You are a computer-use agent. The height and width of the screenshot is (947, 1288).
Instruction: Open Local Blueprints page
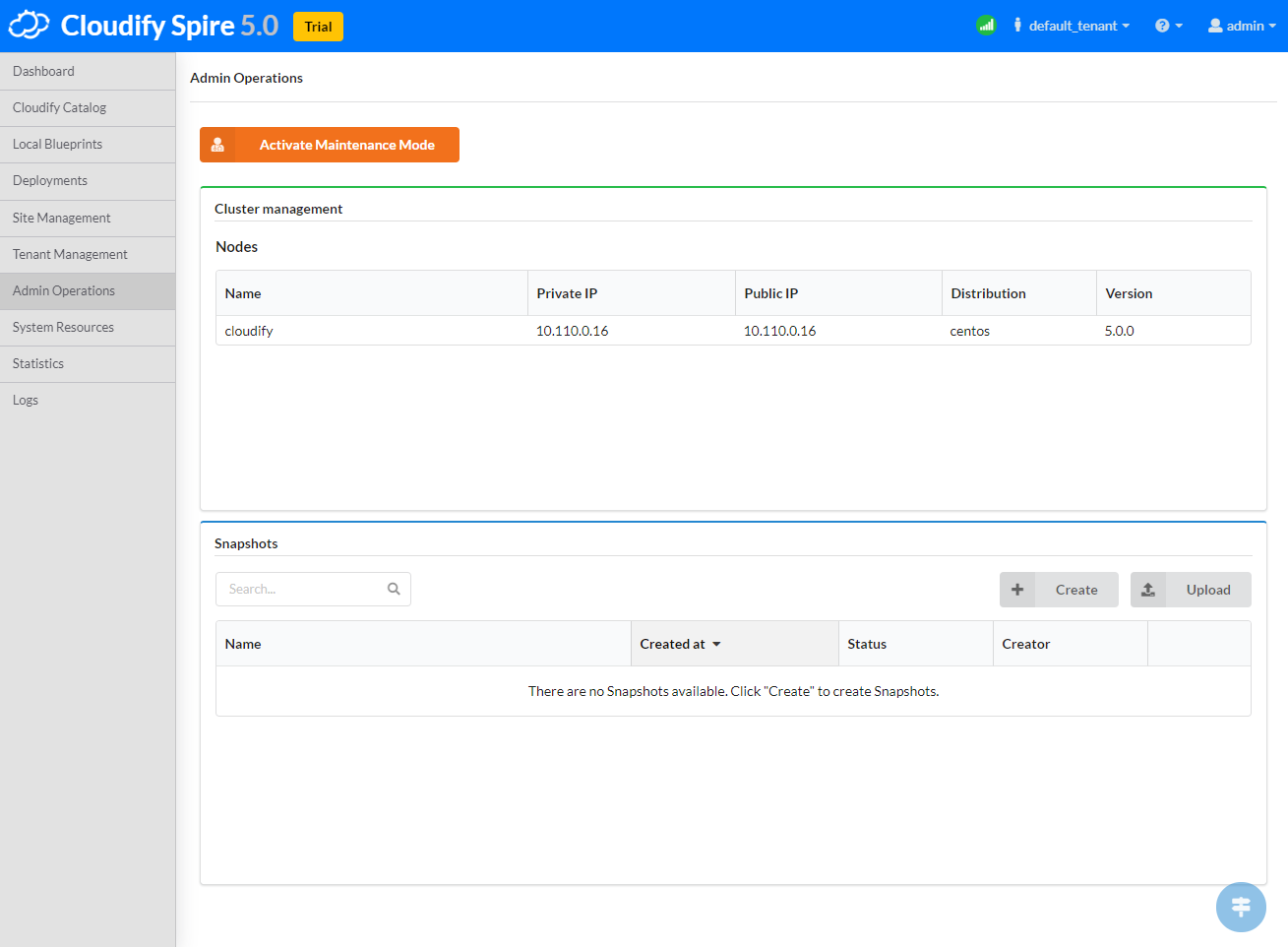(88, 145)
